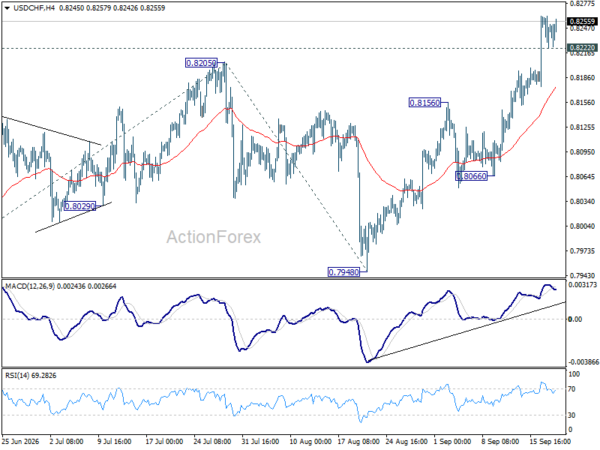Click the 1 Sep 00:00 time marker
The height and width of the screenshot is (450, 600).
452,441
